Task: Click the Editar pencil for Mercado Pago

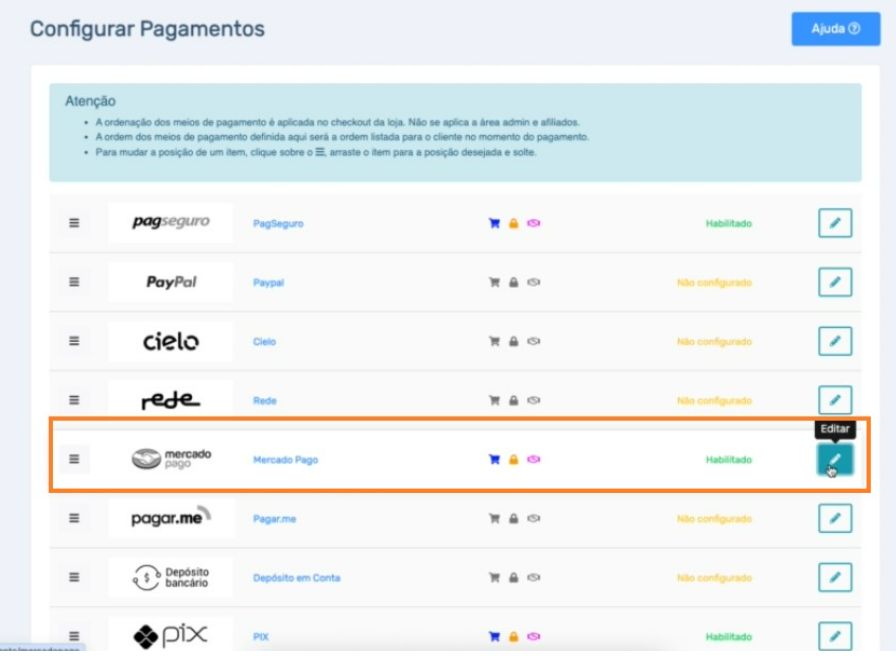Action: pyautogui.click(x=835, y=459)
